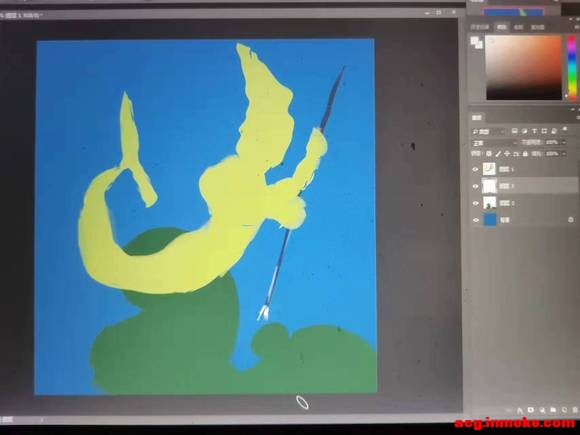This screenshot has width=580, height=435.
Task: Filter layers by type (T) icon
Action: click(534, 131)
